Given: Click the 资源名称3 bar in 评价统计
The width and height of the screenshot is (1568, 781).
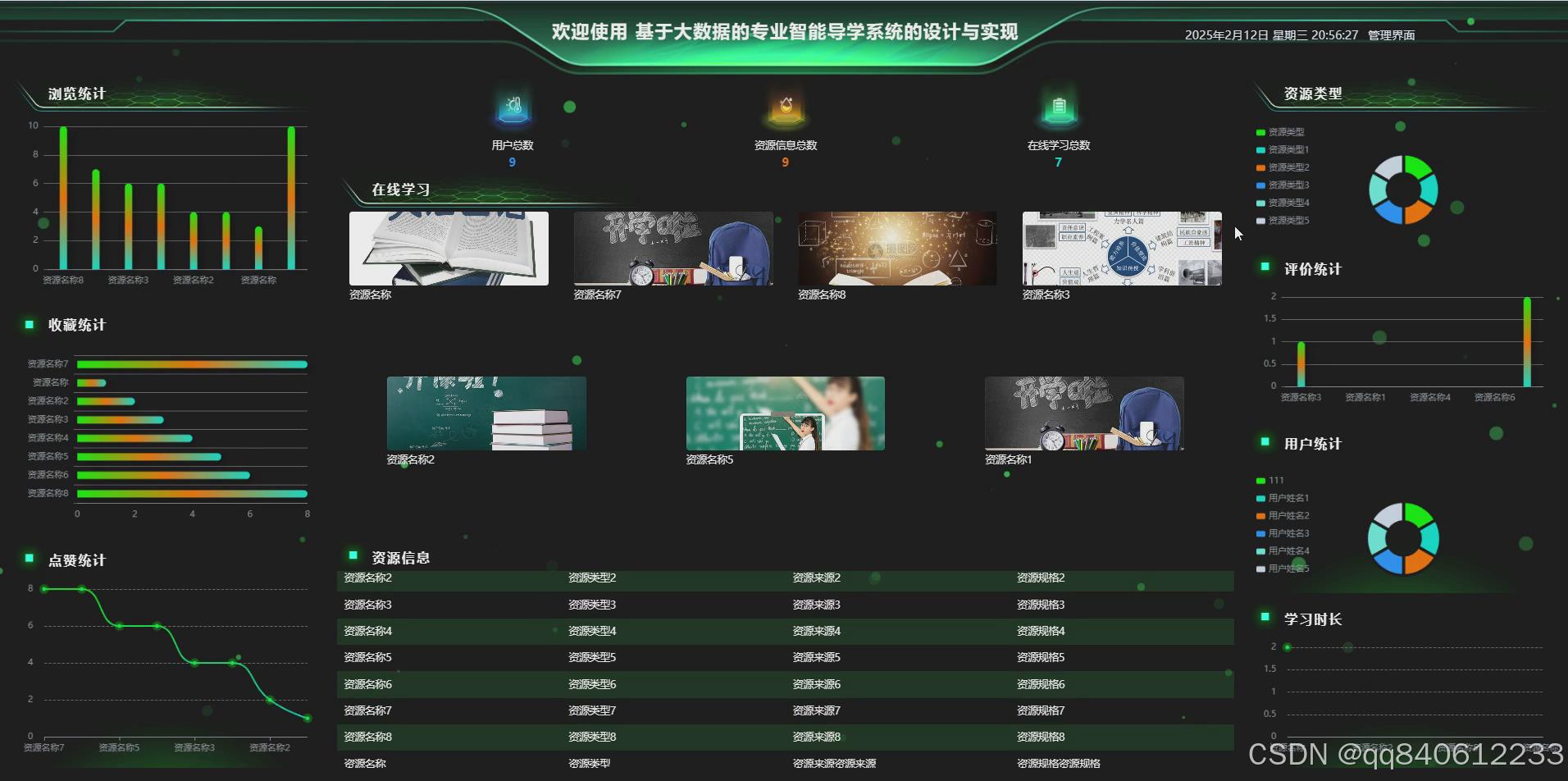Looking at the screenshot, I should tap(1301, 364).
